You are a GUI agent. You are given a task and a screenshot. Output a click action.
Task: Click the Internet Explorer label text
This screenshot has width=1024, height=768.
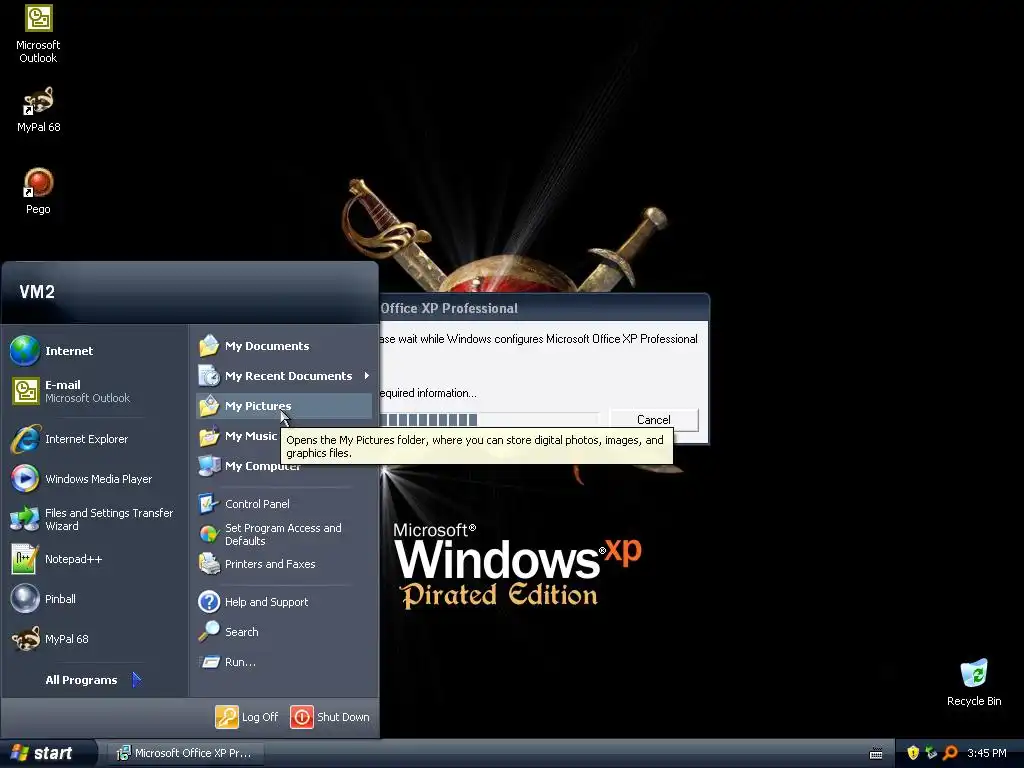coord(86,439)
